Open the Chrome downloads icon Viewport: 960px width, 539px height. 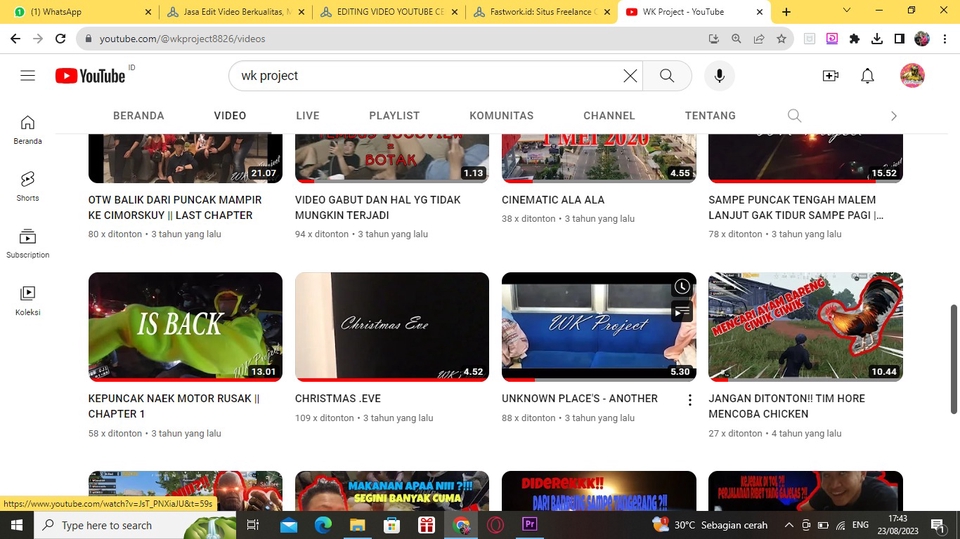877,39
